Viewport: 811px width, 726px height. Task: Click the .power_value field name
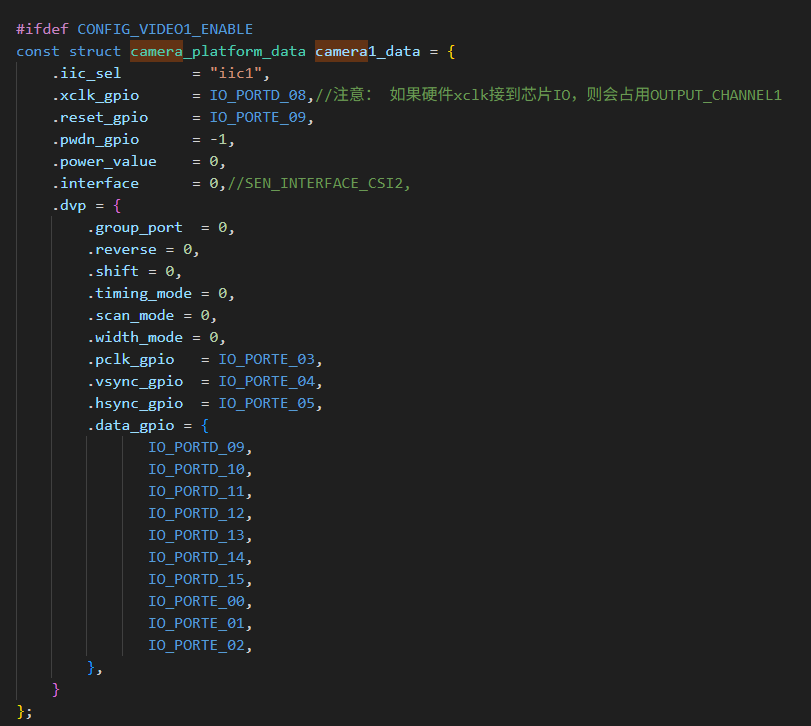point(104,162)
